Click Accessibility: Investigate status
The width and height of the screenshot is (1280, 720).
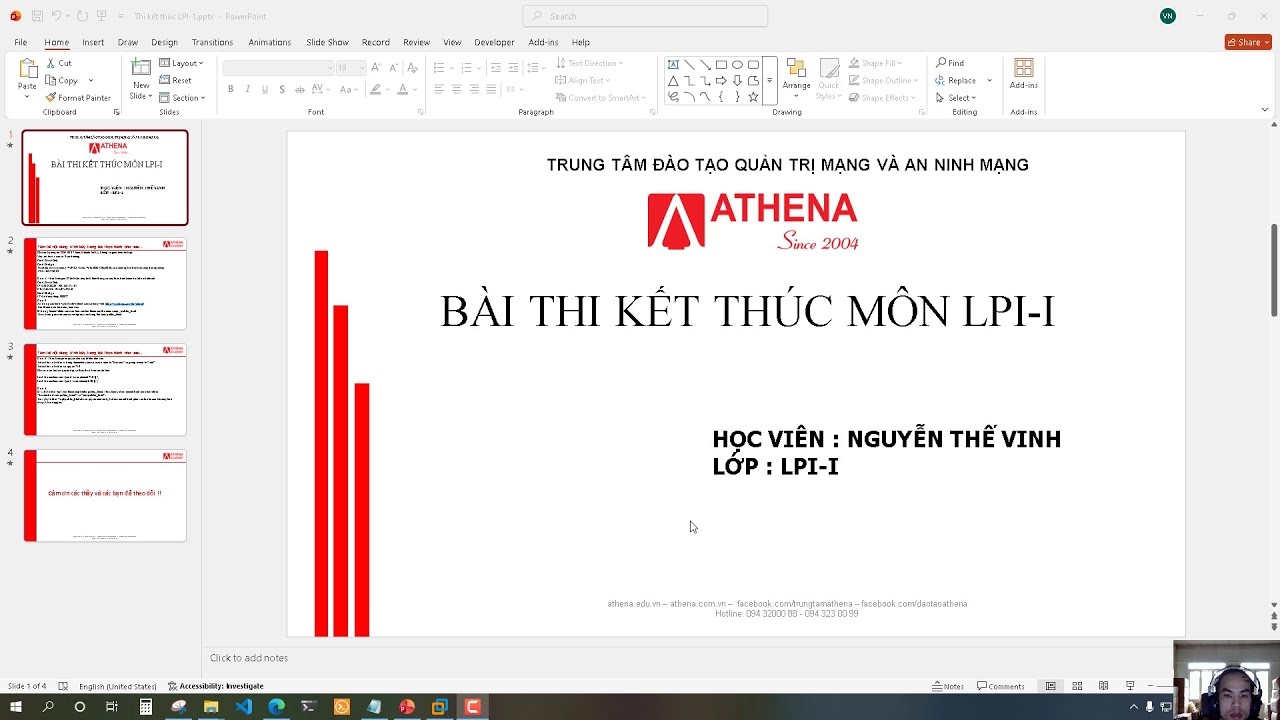pos(216,686)
